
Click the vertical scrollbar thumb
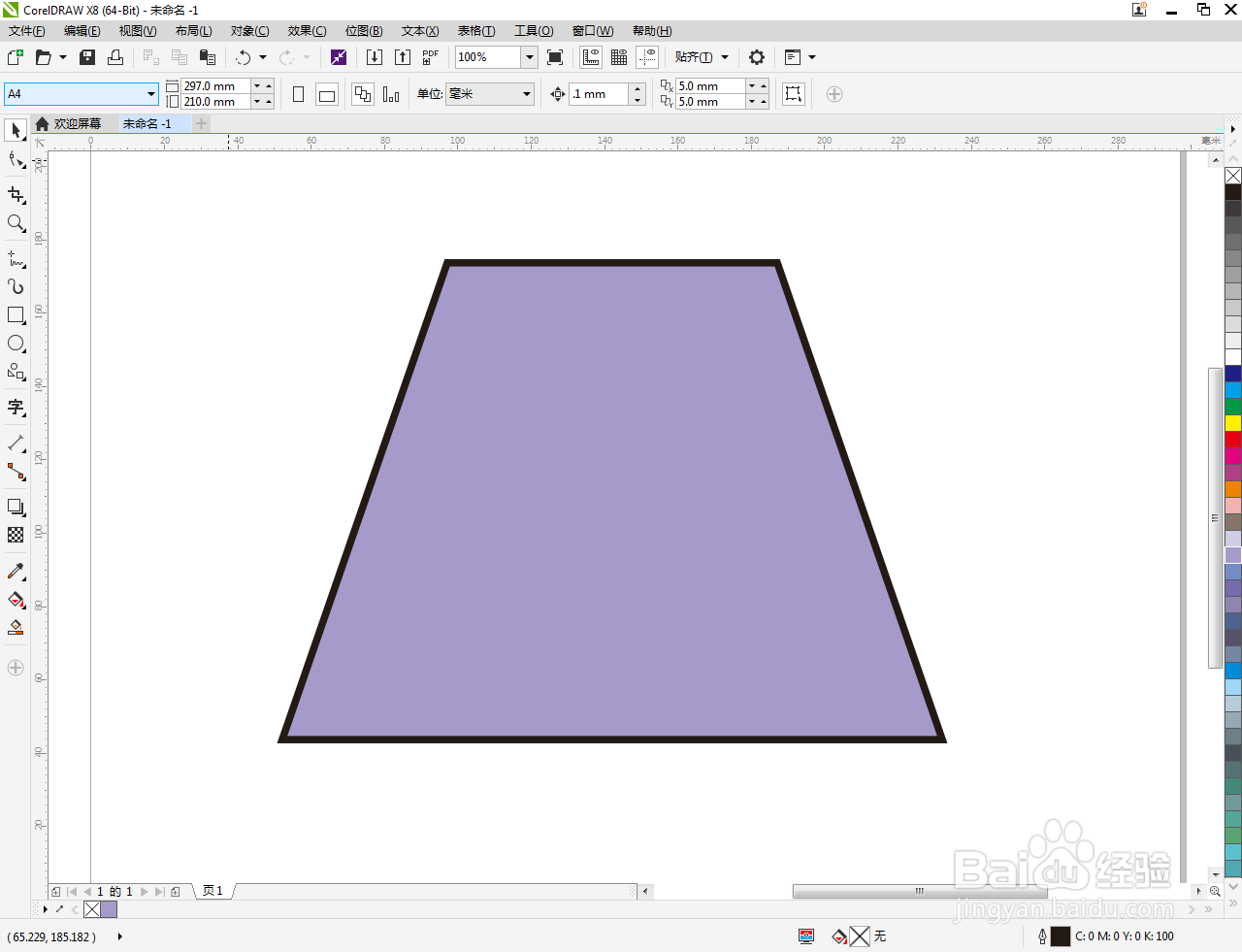(x=1215, y=518)
